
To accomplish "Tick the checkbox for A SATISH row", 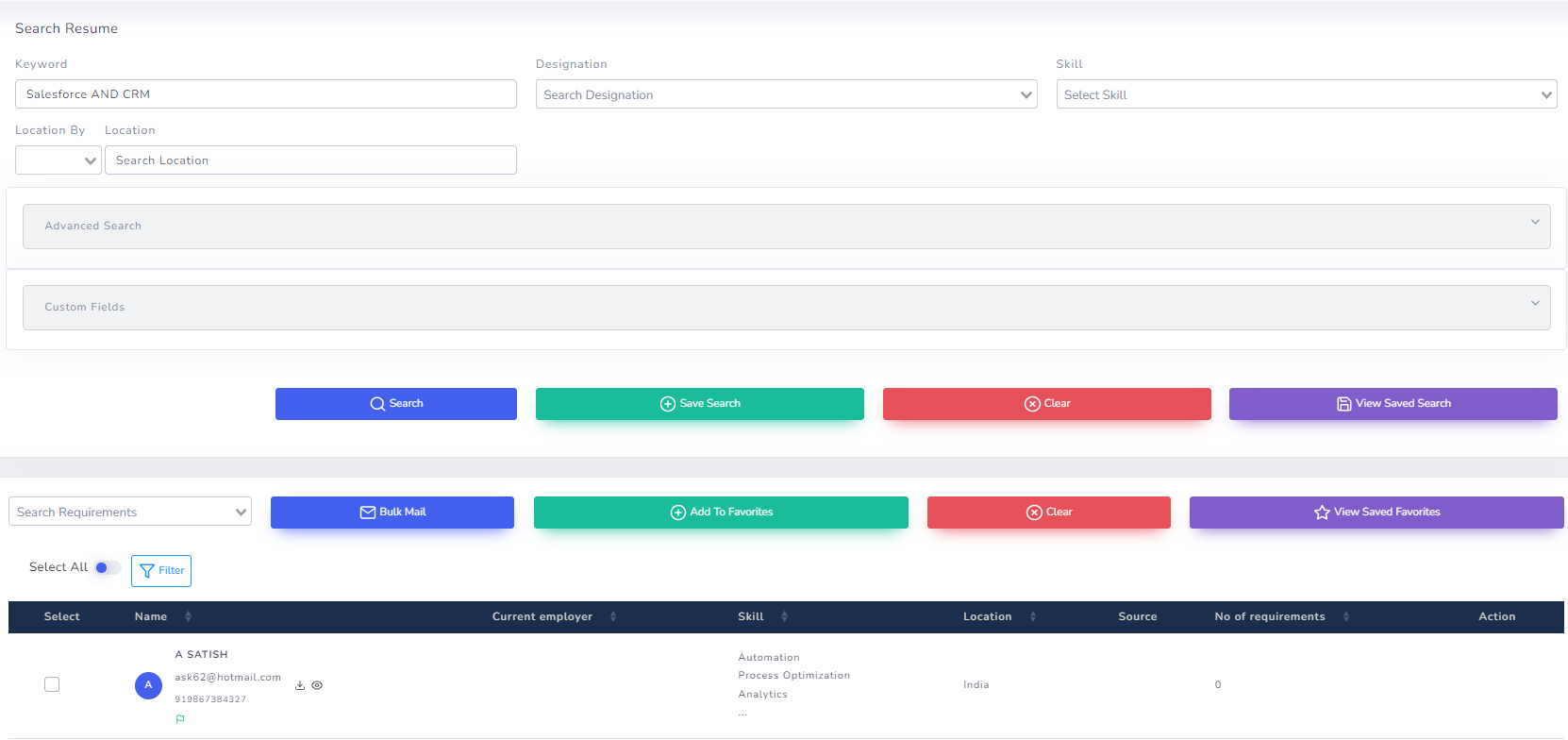I will click(52, 684).
